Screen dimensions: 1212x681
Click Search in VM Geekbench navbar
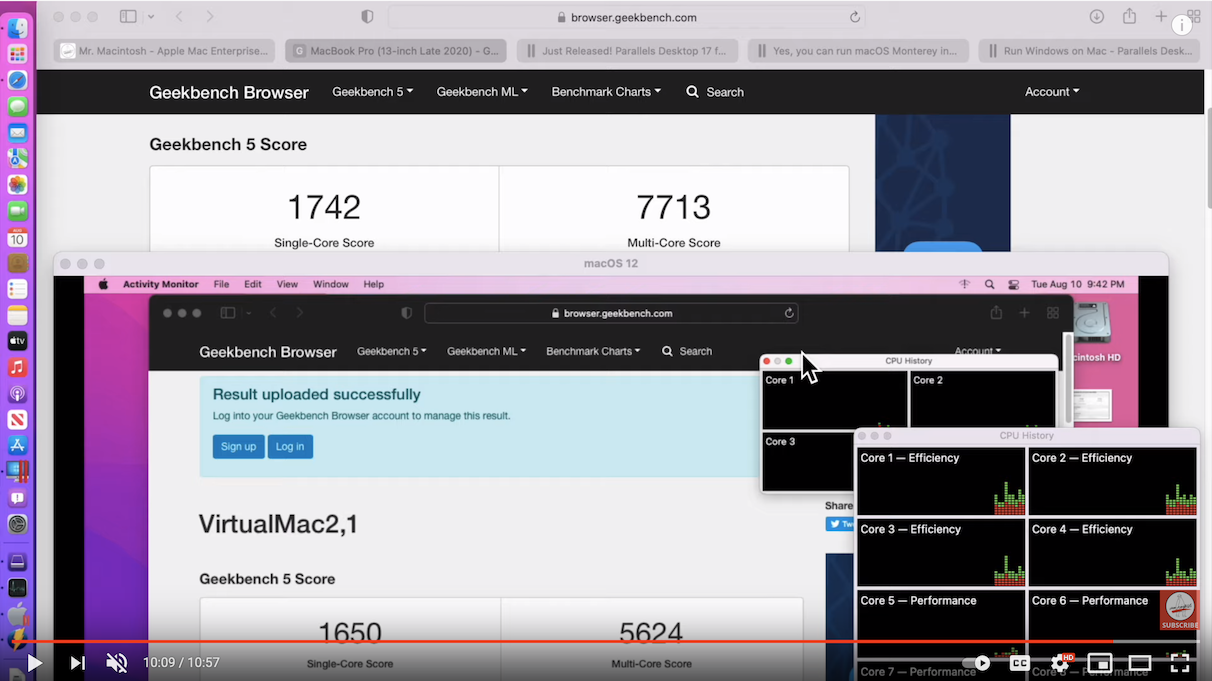[x=687, y=352]
